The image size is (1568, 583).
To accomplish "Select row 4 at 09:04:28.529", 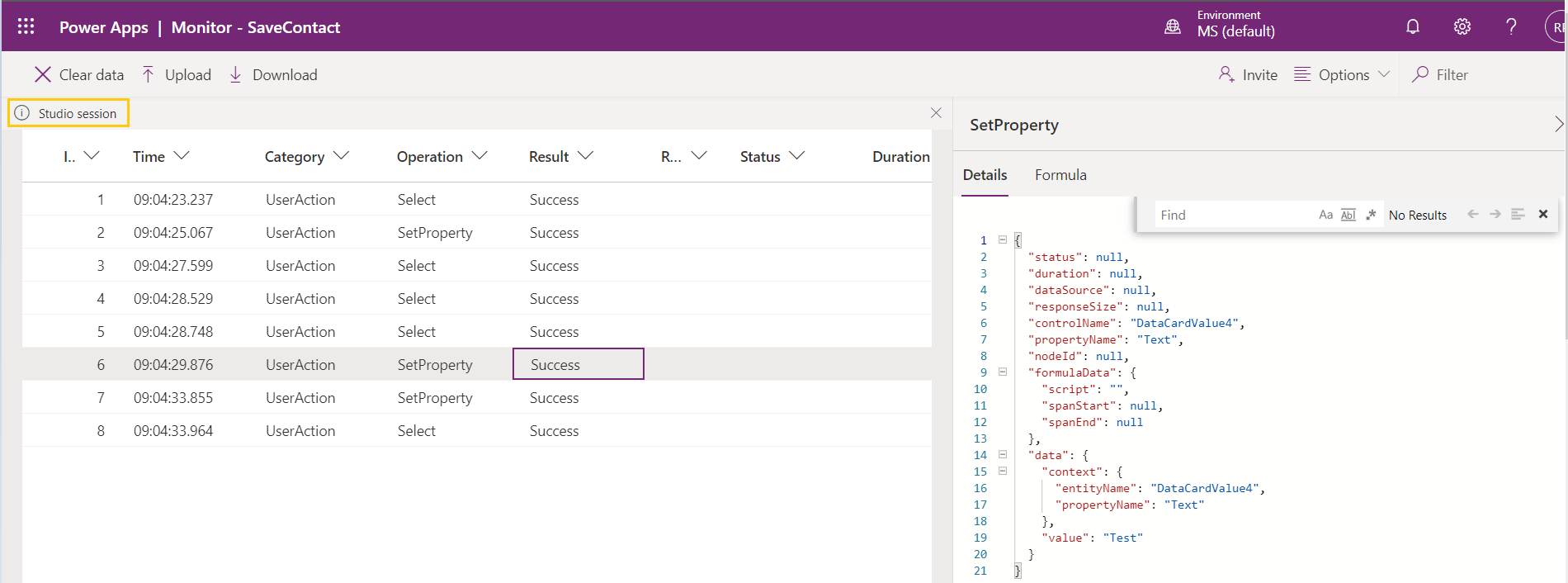I will (x=477, y=298).
